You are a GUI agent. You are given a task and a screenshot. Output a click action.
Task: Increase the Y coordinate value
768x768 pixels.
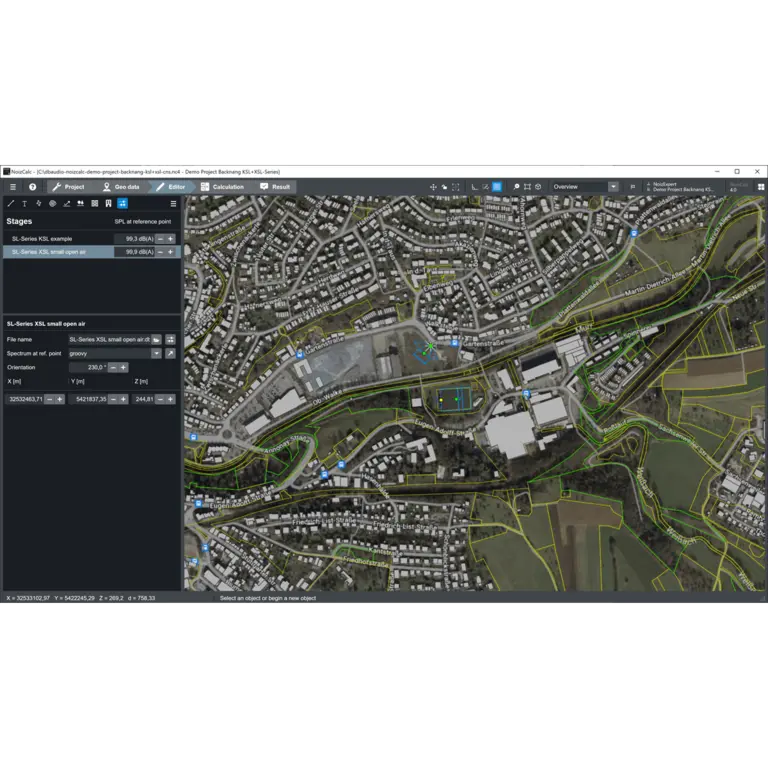123,399
